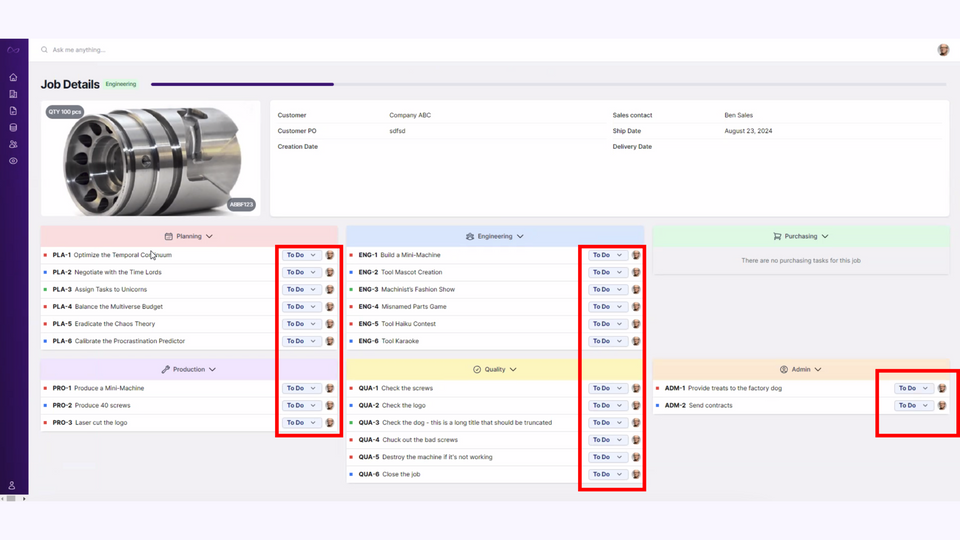Open the document icon in the sidebar
The image size is (960, 540).
tap(13, 111)
